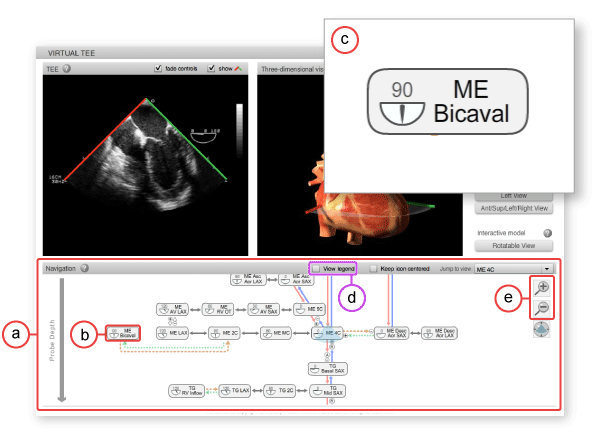600x443 pixels.
Task: Select the ME AV SAX view node
Action: pyautogui.click(x=264, y=309)
